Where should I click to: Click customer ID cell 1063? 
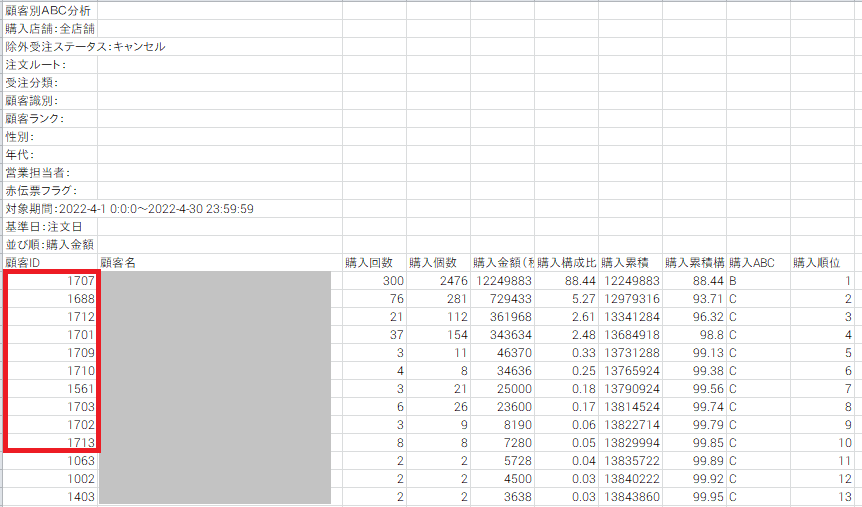[x=50, y=461]
